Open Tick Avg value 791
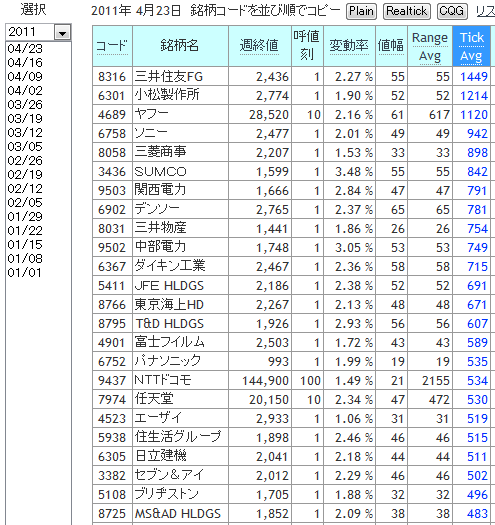Screen dimensions: 495x525 [477, 191]
